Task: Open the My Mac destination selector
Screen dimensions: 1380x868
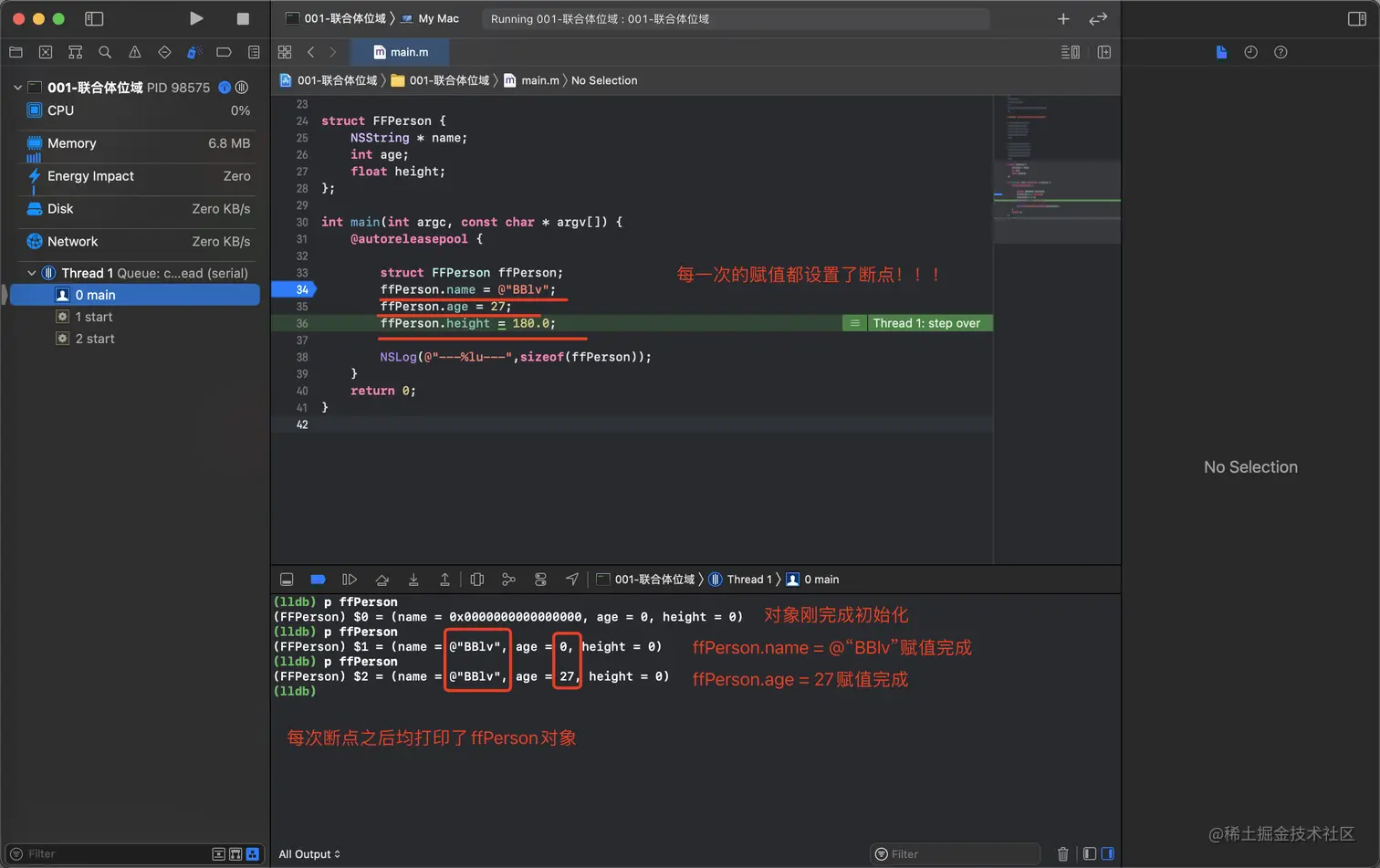Action: pyautogui.click(x=430, y=18)
